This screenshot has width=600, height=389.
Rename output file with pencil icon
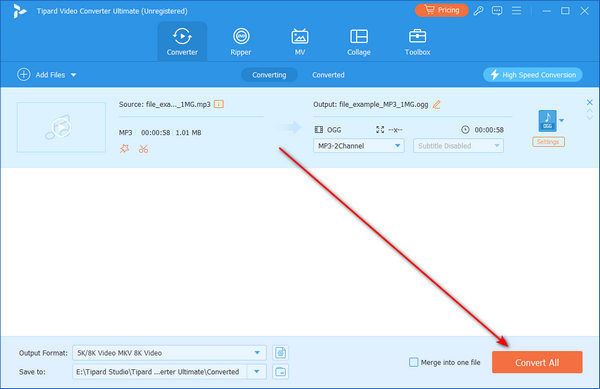pos(437,104)
